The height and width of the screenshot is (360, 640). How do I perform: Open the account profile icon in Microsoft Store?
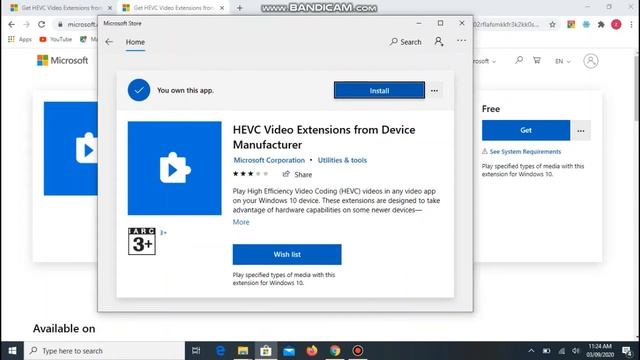[439, 42]
